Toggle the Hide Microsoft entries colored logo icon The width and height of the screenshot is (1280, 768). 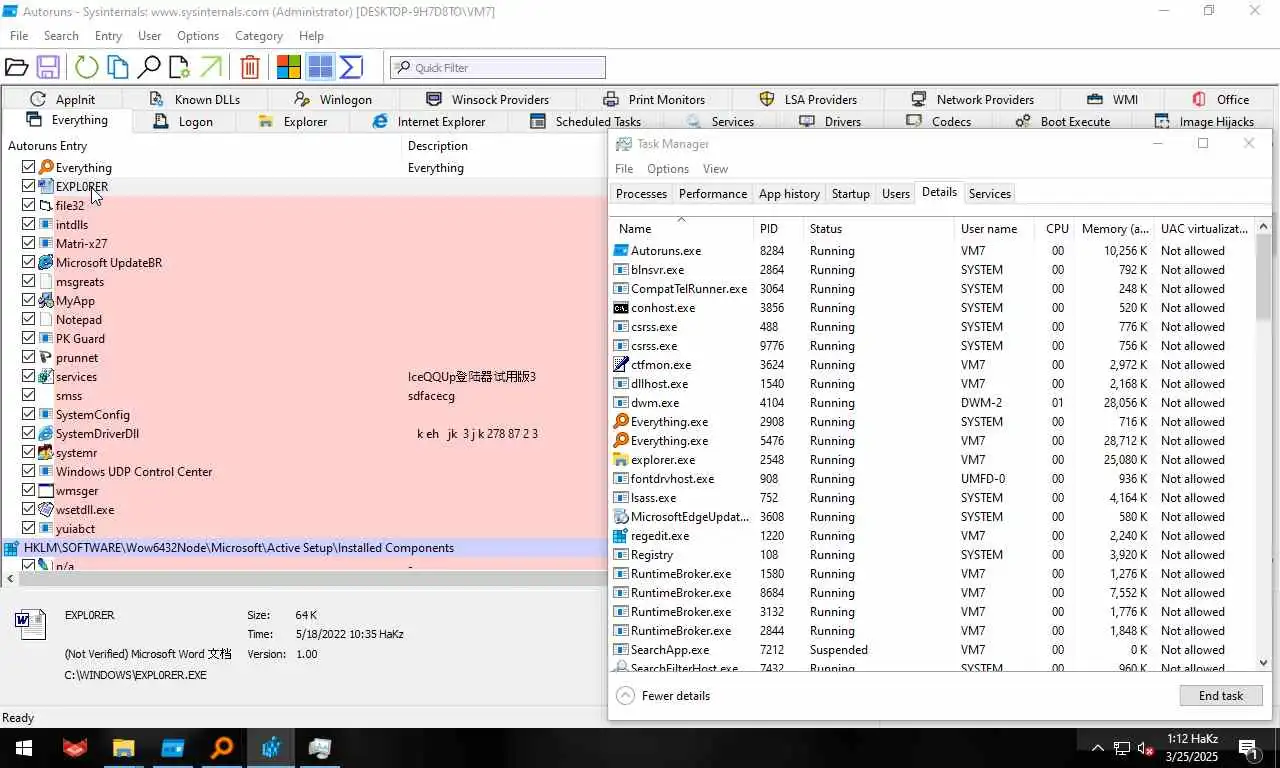coord(289,67)
